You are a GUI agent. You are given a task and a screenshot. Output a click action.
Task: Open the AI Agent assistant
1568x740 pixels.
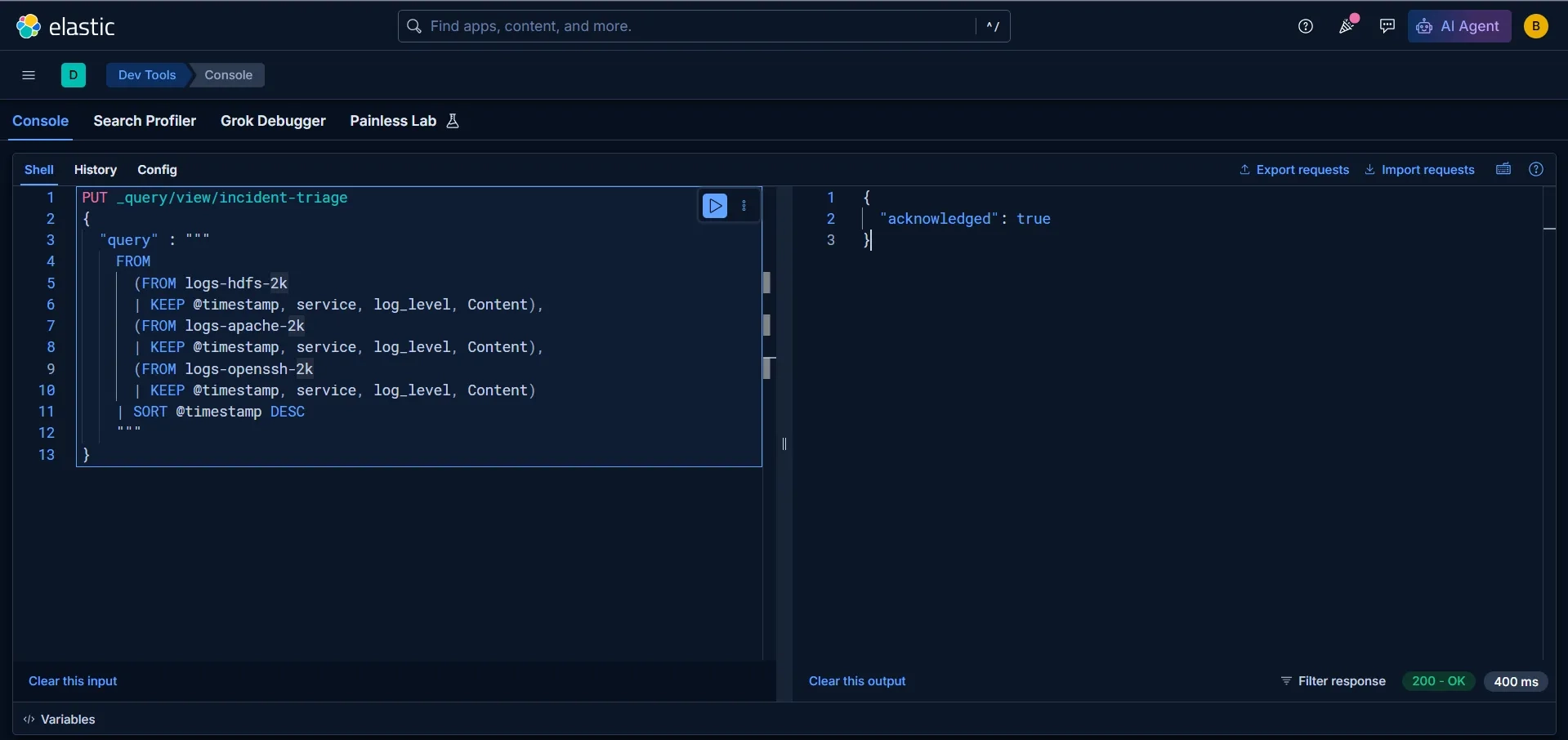[1459, 26]
